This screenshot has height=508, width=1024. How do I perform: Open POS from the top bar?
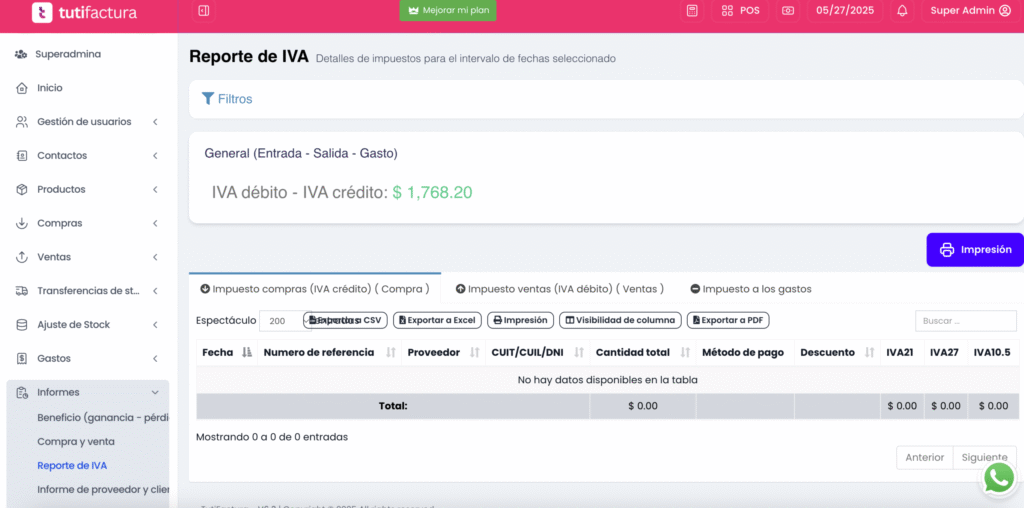[741, 11]
